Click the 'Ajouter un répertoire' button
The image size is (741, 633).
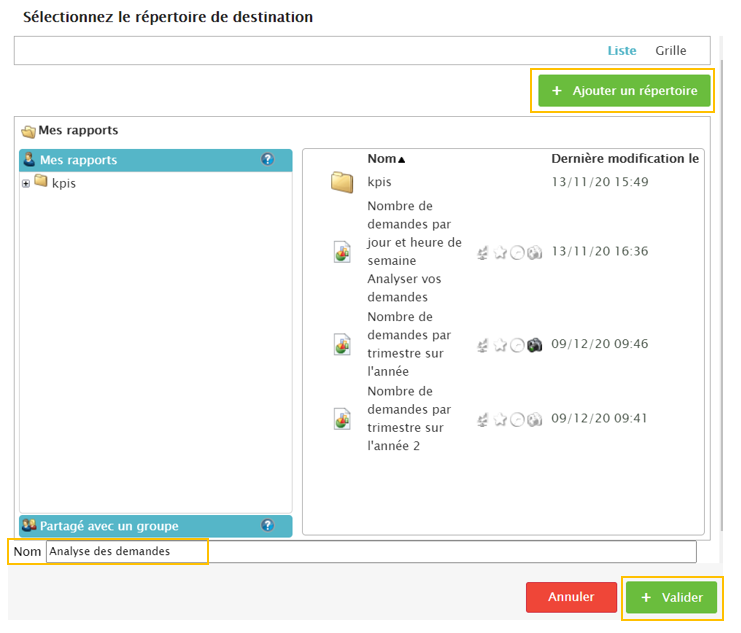(x=624, y=91)
